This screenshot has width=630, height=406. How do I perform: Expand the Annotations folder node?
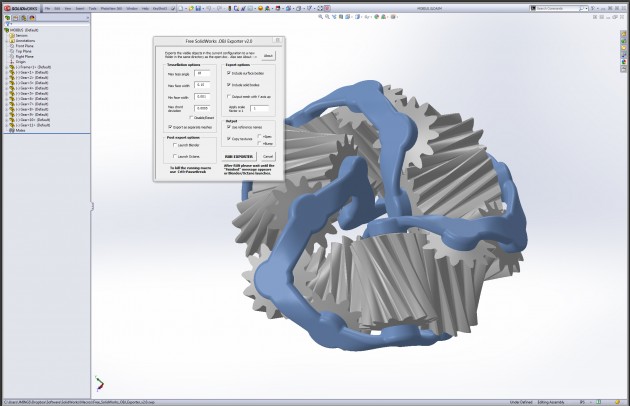[x=6, y=41]
